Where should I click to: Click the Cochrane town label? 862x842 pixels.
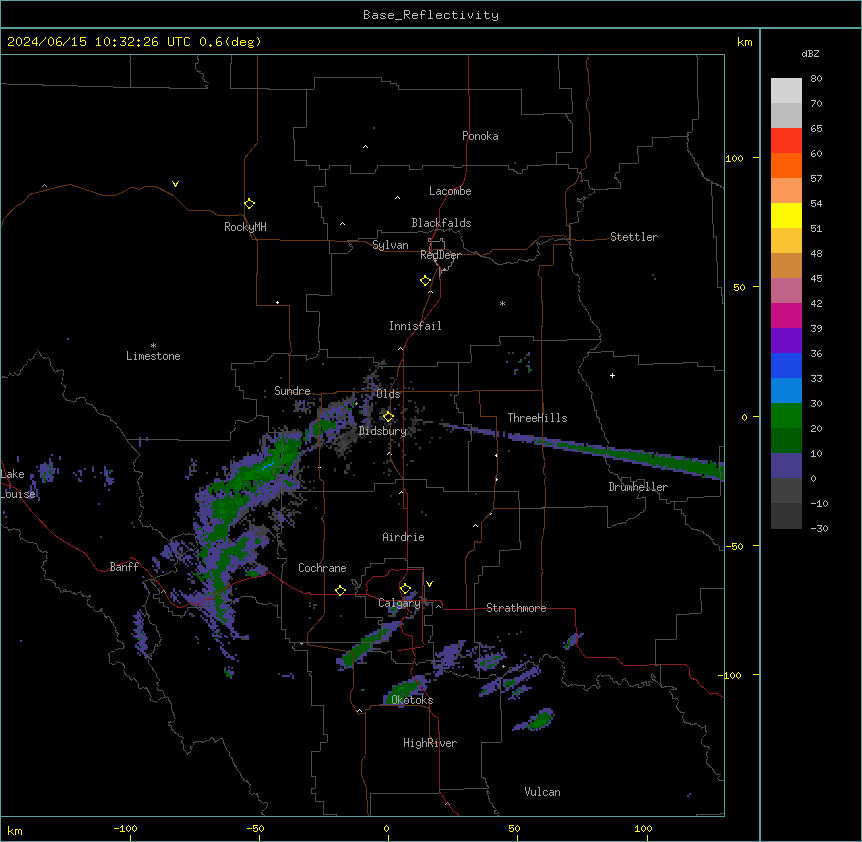(x=322, y=568)
